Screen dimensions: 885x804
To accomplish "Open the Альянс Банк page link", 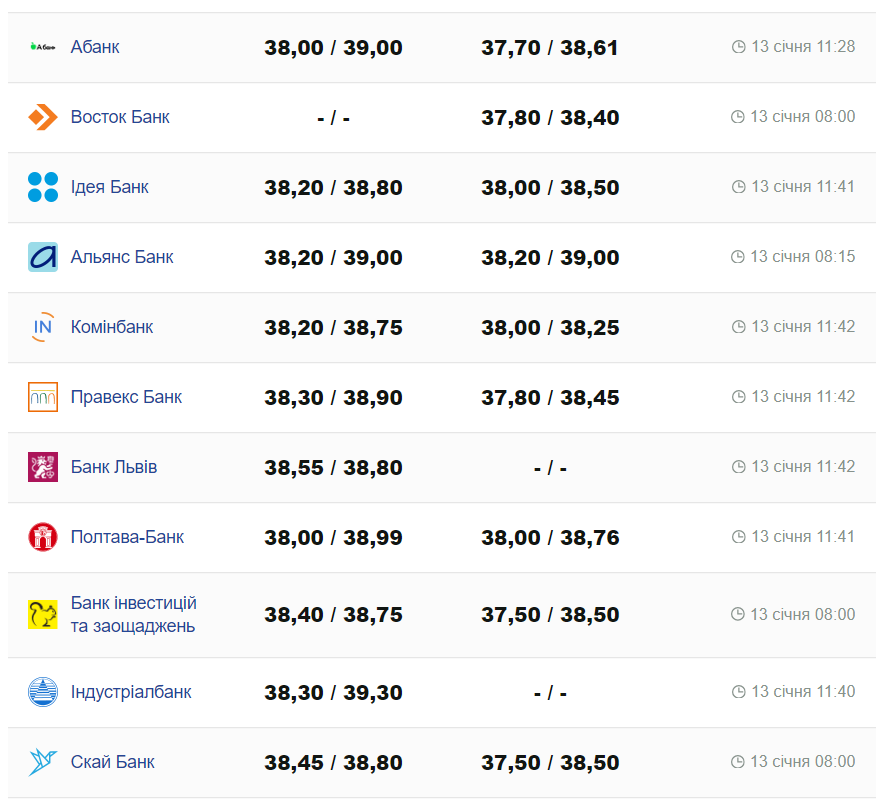I will [122, 257].
